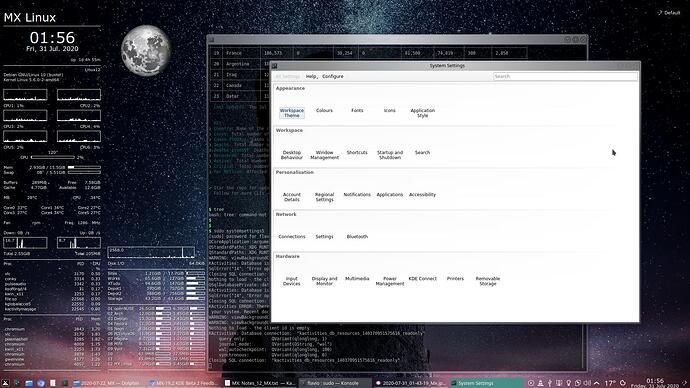Open the Settings module under Network
Screen dimensions: 690x388
(324, 237)
